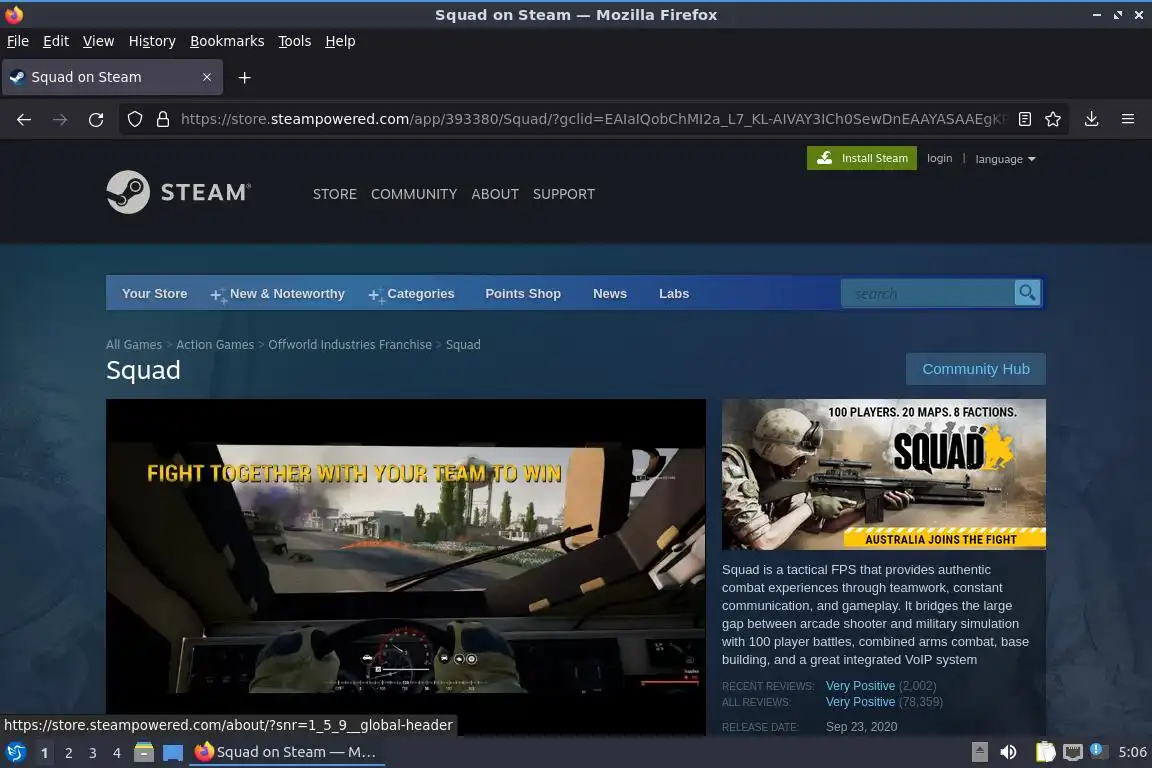This screenshot has height=768, width=1152.
Task: Open Your Store menu
Action: point(154,293)
